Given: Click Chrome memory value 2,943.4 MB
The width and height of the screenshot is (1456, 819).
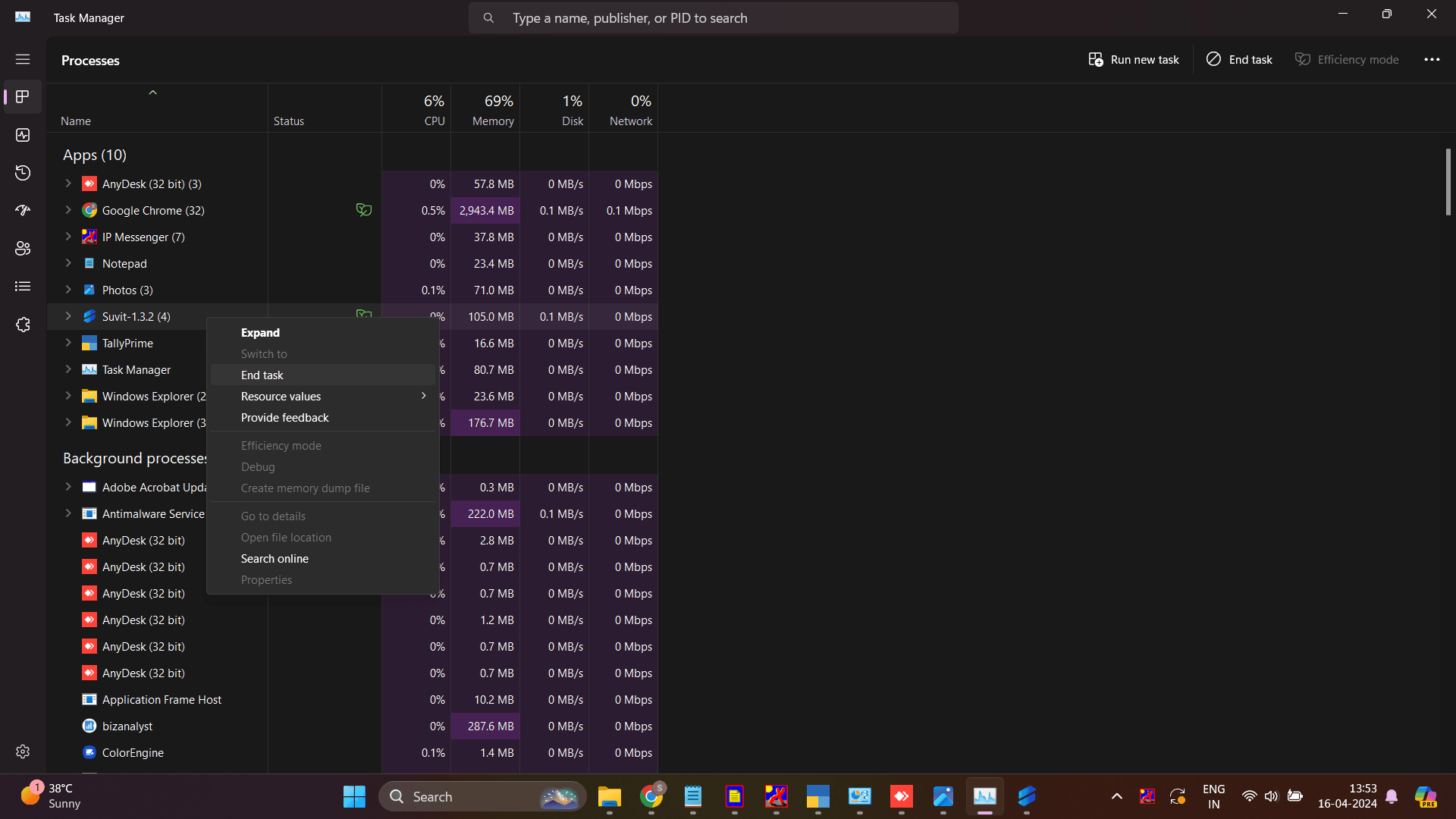Looking at the screenshot, I should [486, 210].
